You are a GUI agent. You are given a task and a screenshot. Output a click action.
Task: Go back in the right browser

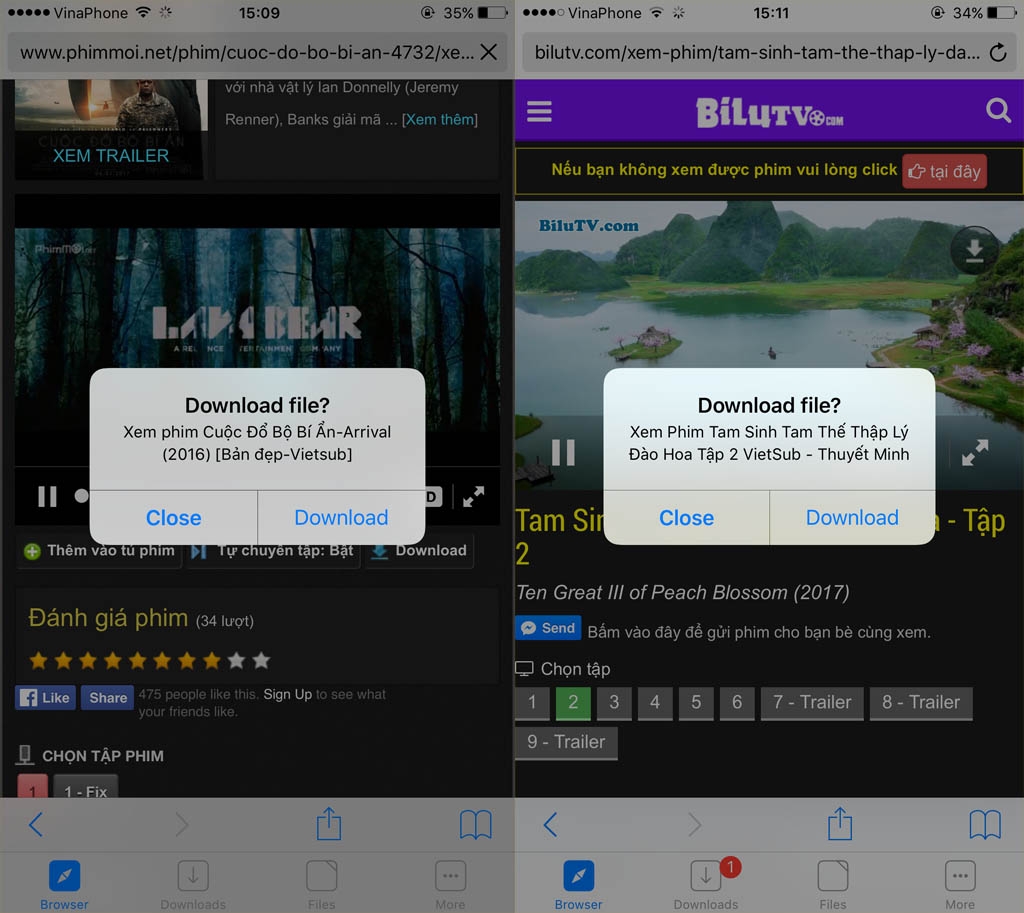[x=551, y=824]
